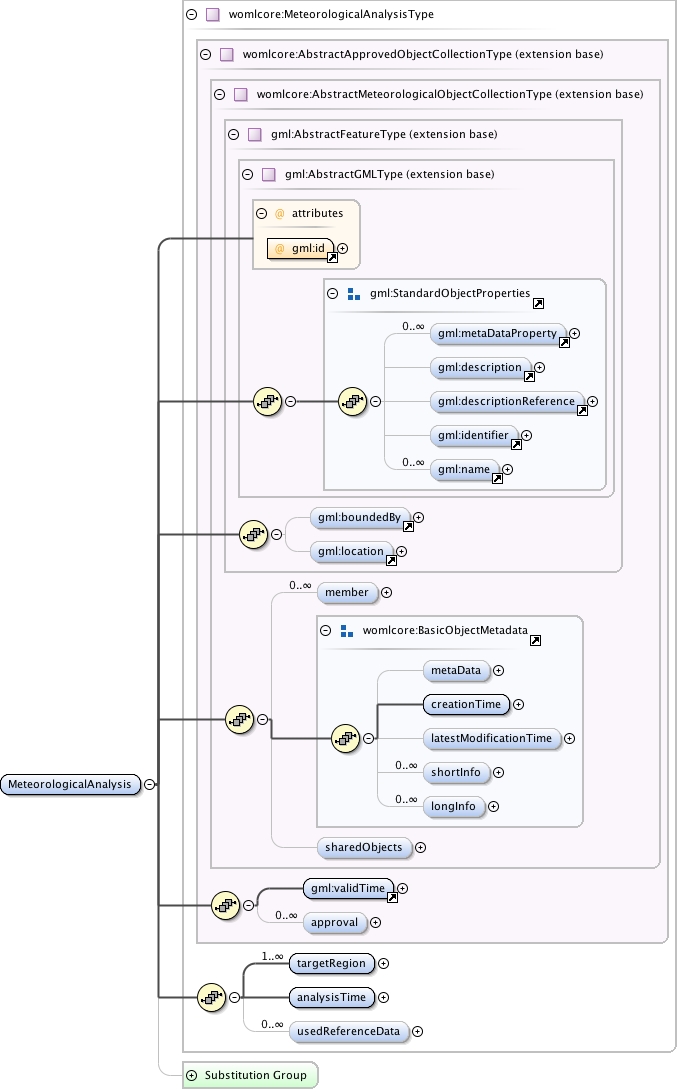Click the sequence icon inside womlcore:BasicObjectMetadata
Screen dimensions: 678x1092
(x=345, y=738)
